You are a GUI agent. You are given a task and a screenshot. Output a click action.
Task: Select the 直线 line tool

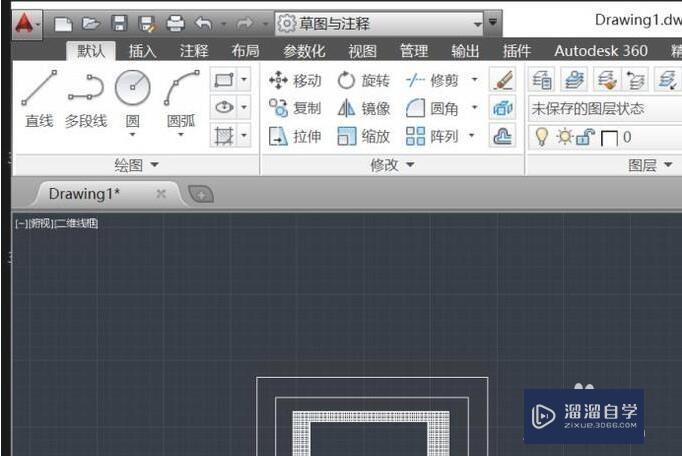39,98
